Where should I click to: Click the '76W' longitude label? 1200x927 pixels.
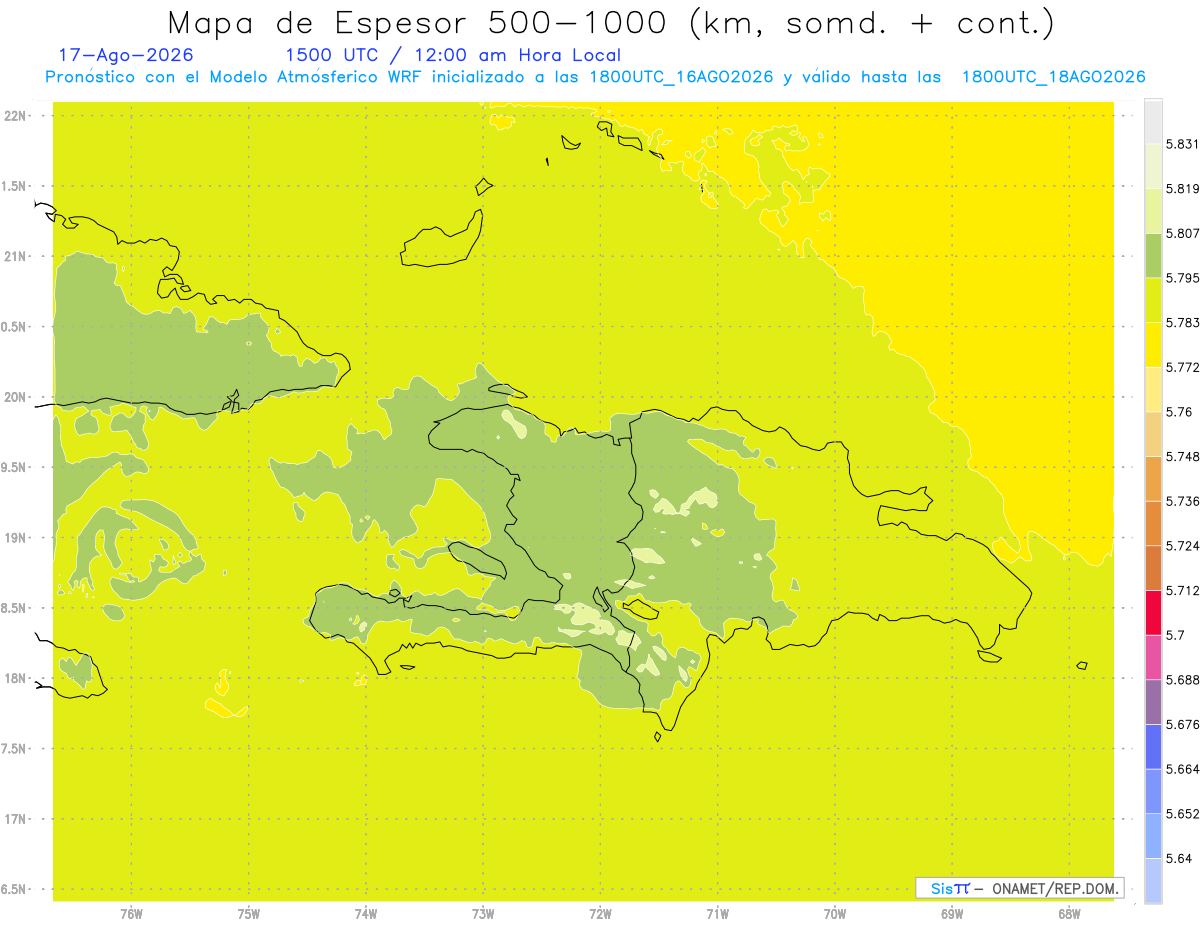[131, 914]
